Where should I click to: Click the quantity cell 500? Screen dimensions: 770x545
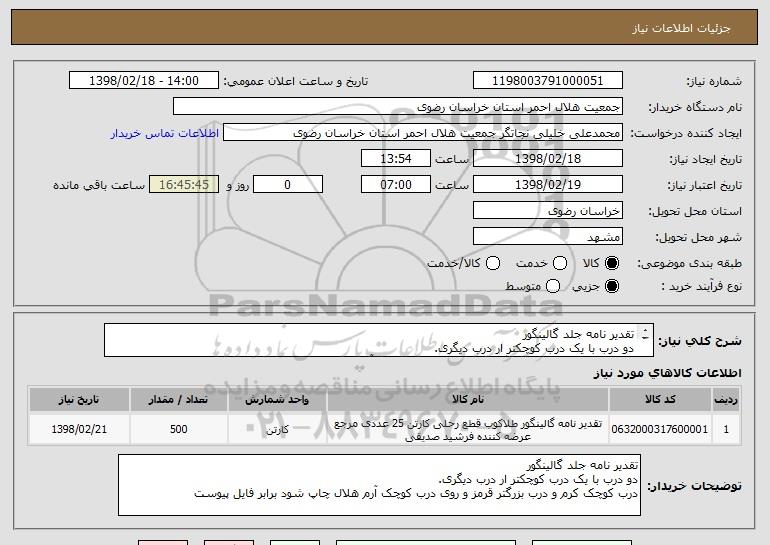179,429
